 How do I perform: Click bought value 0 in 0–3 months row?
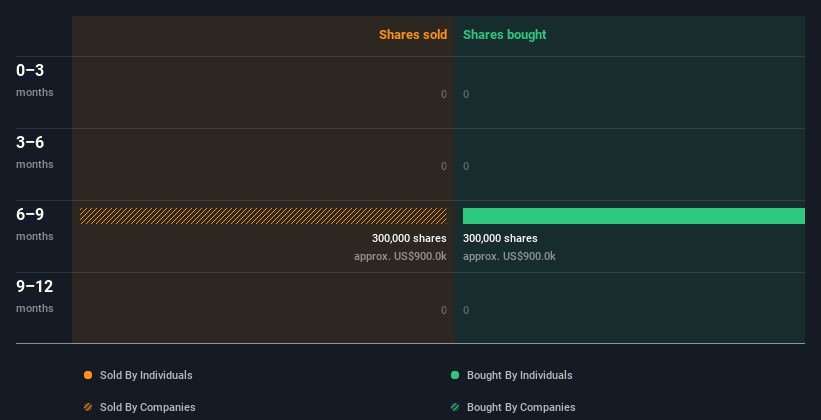click(x=466, y=94)
